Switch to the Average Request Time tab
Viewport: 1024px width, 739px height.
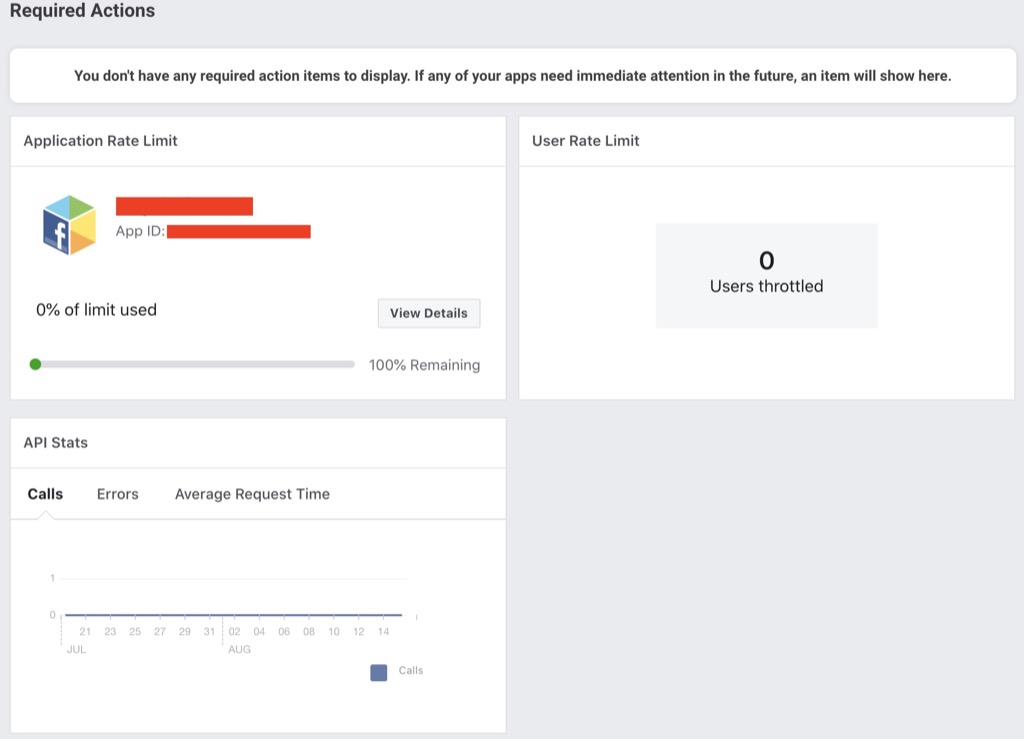point(251,493)
